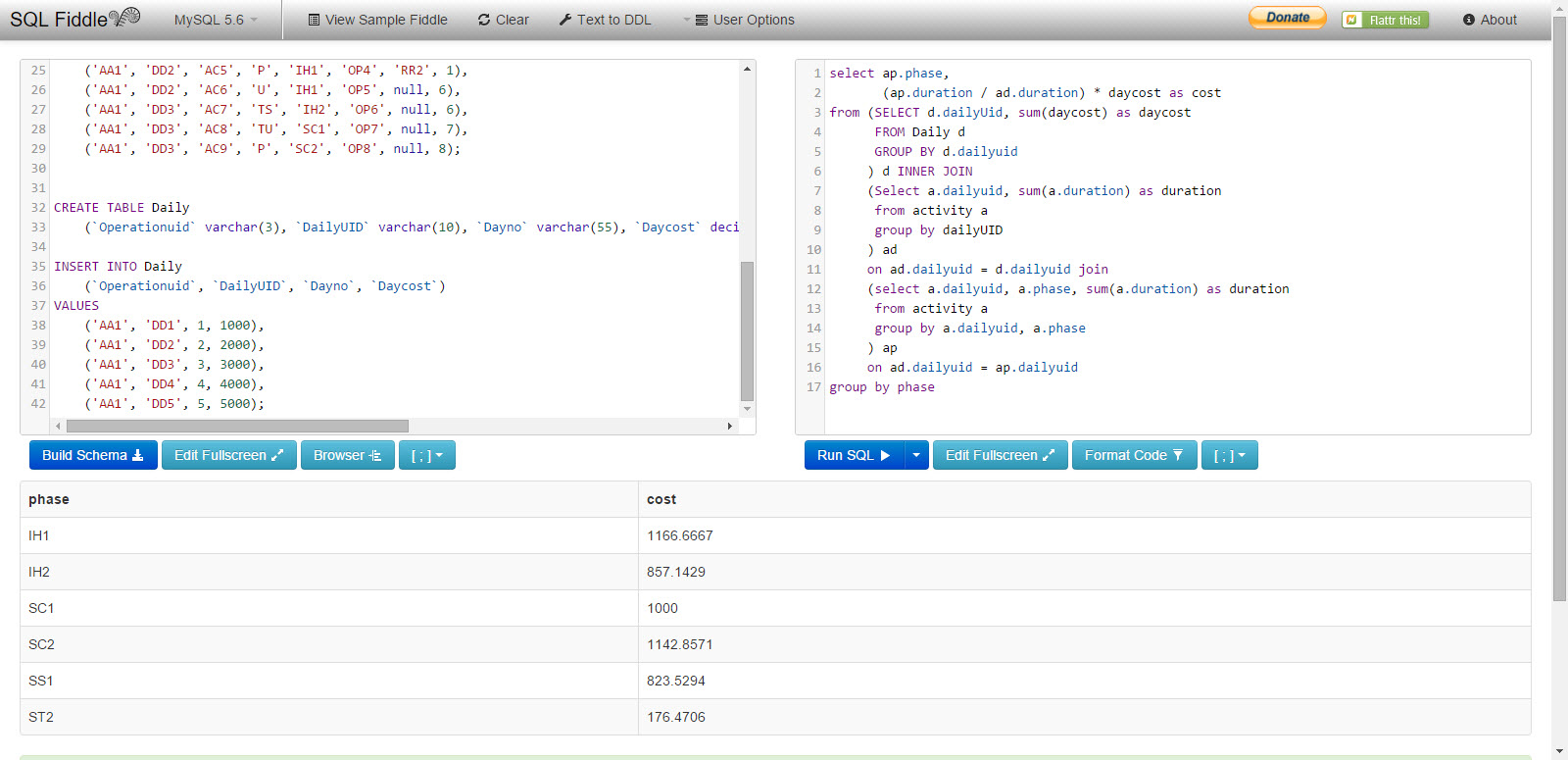This screenshot has height=760, width=1568.
Task: Open the Text to DDL tool
Action: point(605,20)
